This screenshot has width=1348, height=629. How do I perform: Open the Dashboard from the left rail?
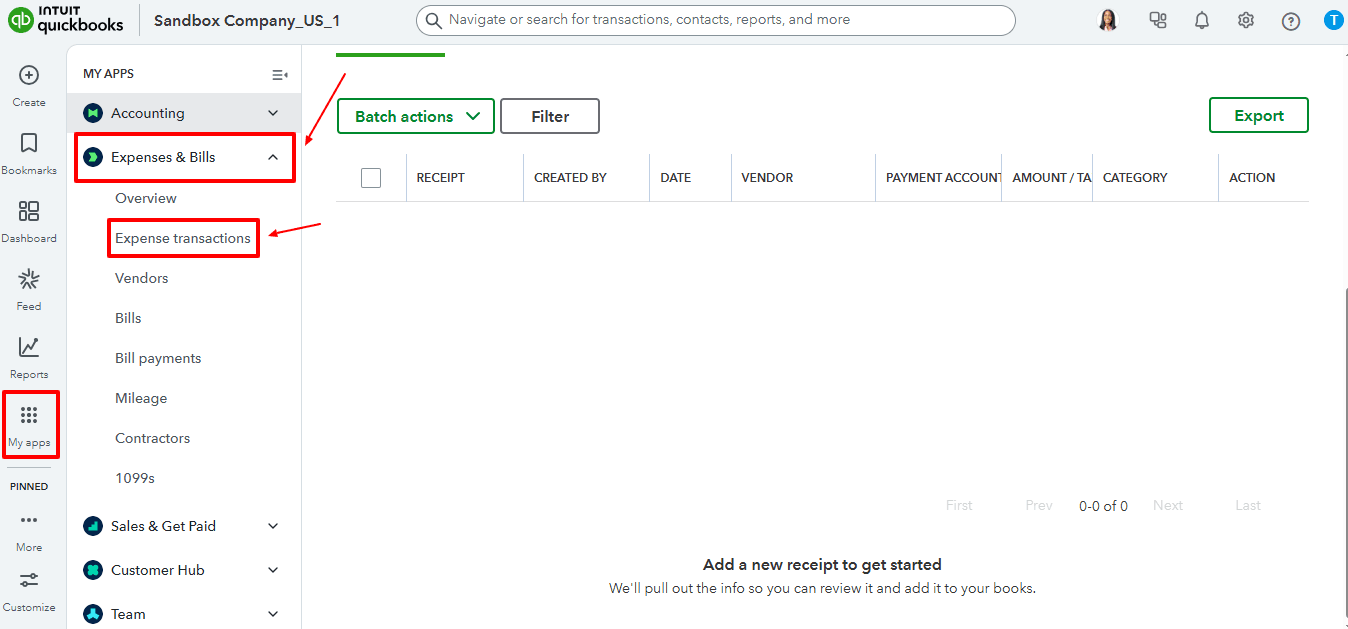pyautogui.click(x=29, y=221)
